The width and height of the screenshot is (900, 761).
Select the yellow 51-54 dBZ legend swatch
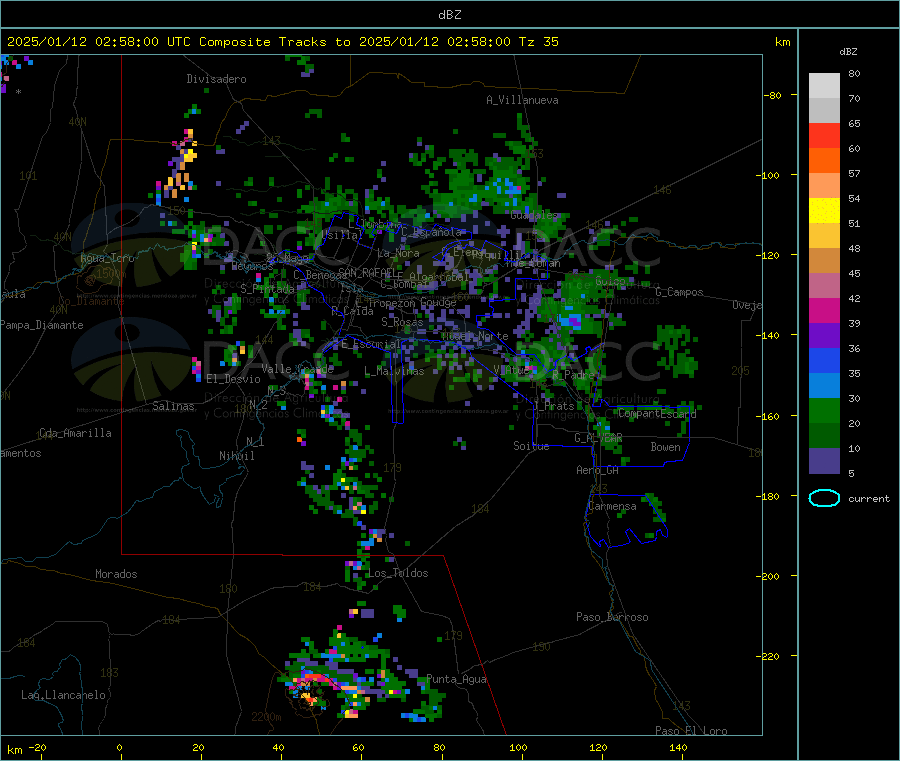824,211
